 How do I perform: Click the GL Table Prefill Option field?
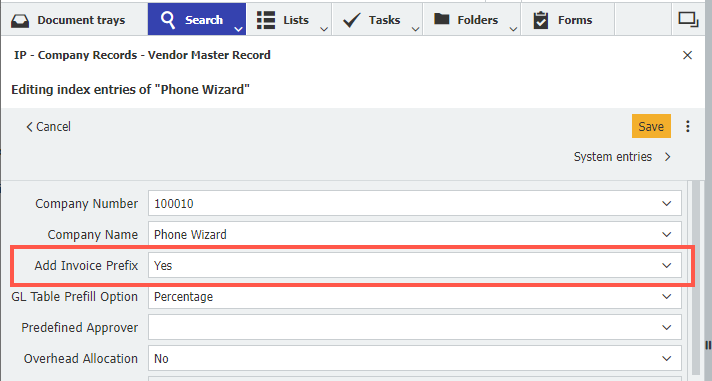(415, 296)
